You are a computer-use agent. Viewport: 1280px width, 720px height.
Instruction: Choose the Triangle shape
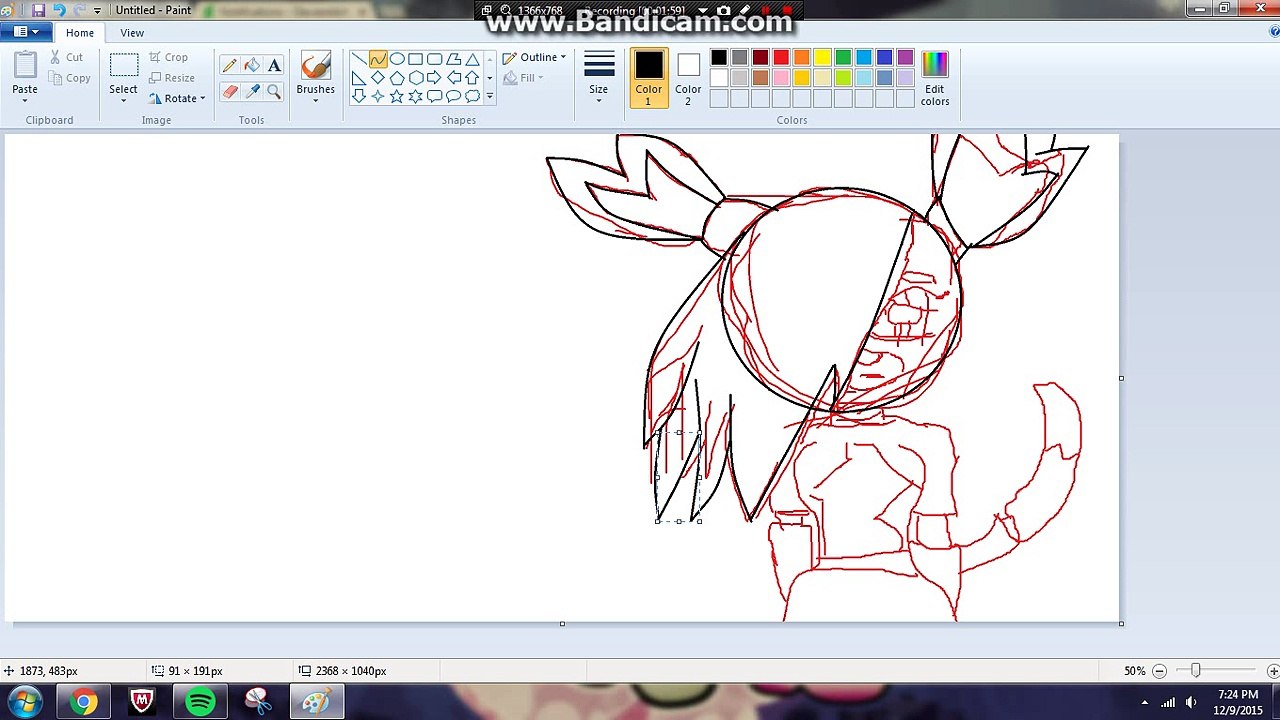(x=473, y=59)
